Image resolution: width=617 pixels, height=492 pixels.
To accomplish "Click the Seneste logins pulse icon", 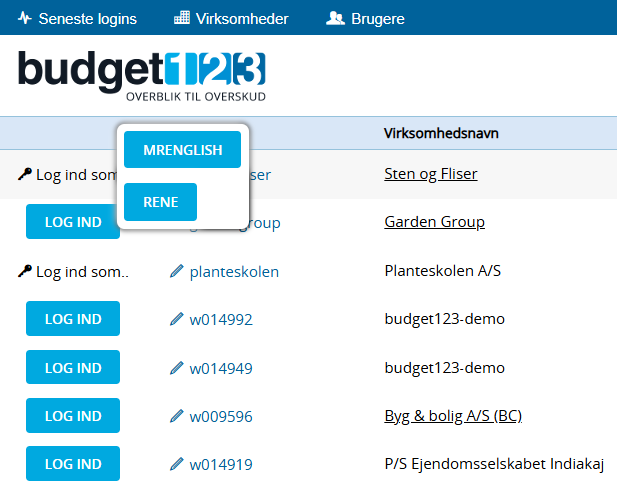I will coord(24,18).
